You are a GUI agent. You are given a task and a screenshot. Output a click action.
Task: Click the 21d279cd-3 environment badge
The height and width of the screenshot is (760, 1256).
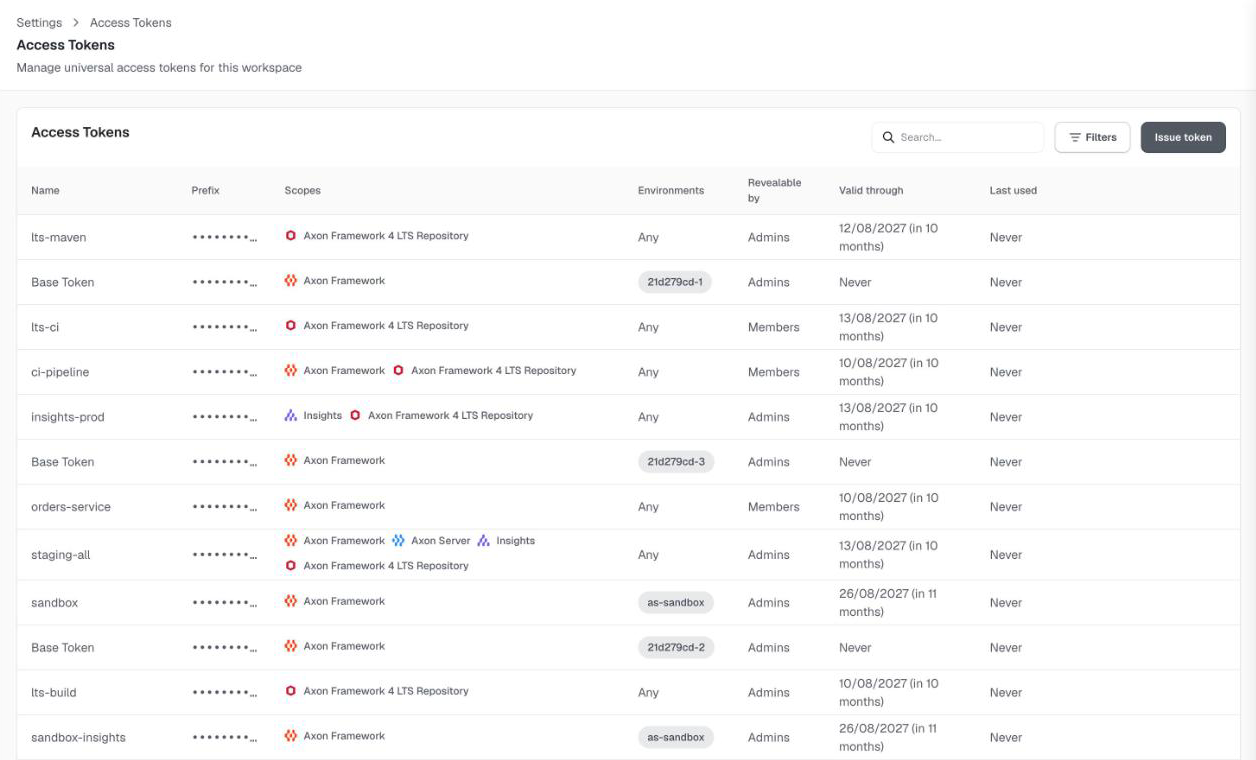675,462
